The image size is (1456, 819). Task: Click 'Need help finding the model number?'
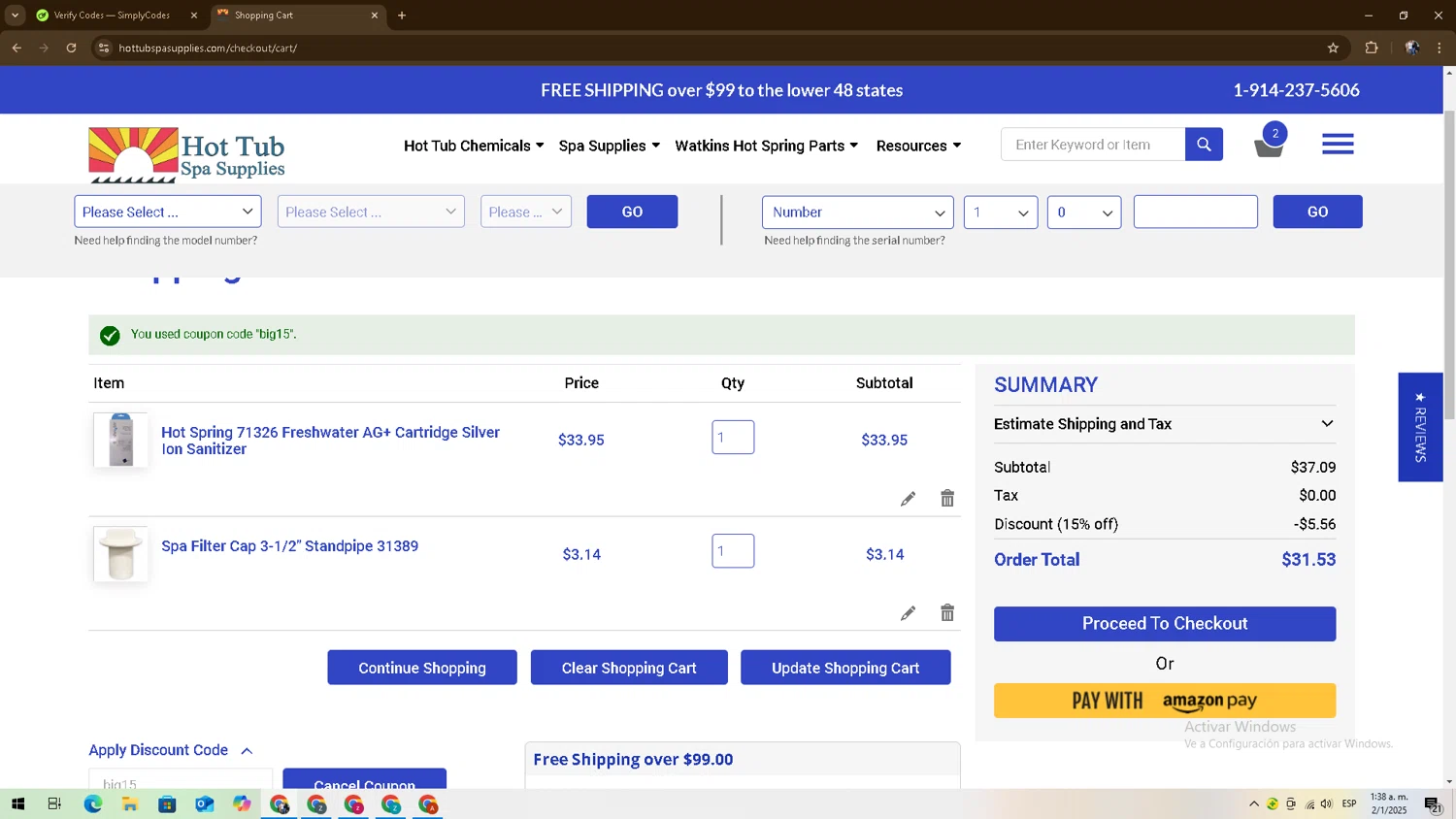pos(166,241)
